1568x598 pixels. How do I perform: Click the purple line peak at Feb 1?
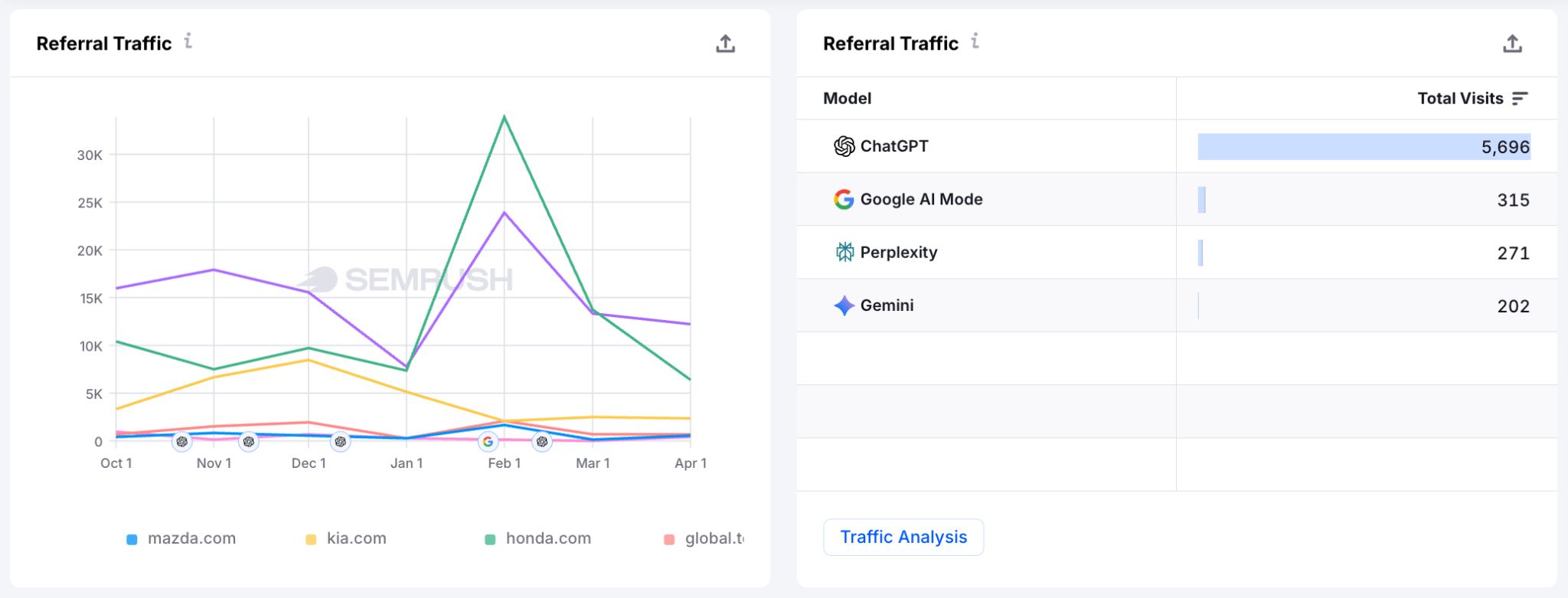(x=504, y=213)
